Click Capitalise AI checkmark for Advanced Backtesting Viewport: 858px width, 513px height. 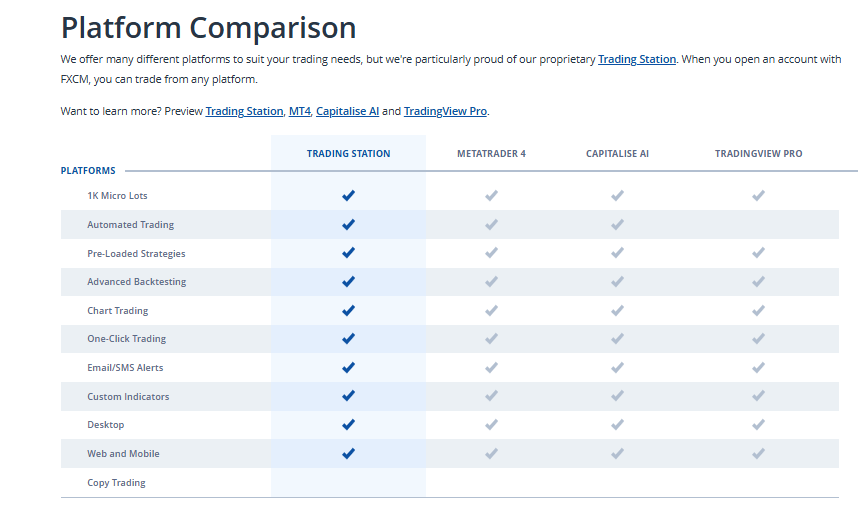tap(617, 282)
